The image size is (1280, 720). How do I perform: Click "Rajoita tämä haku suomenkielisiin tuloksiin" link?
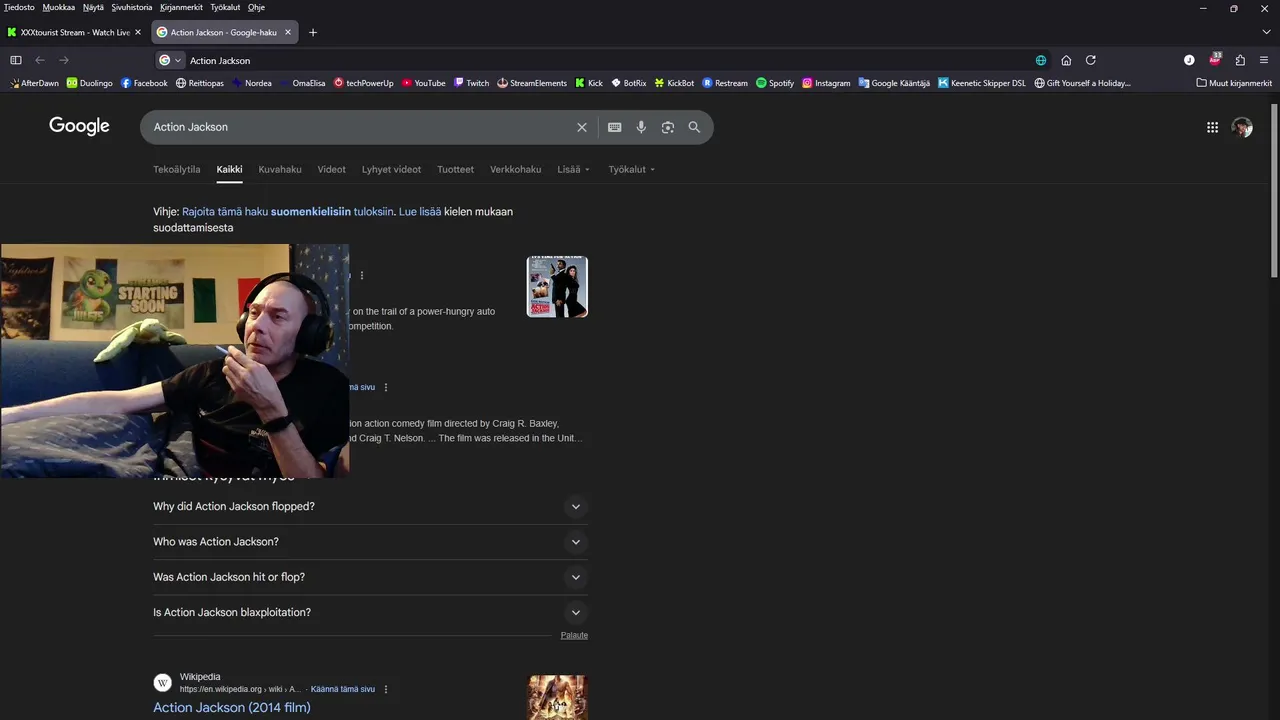(x=288, y=212)
